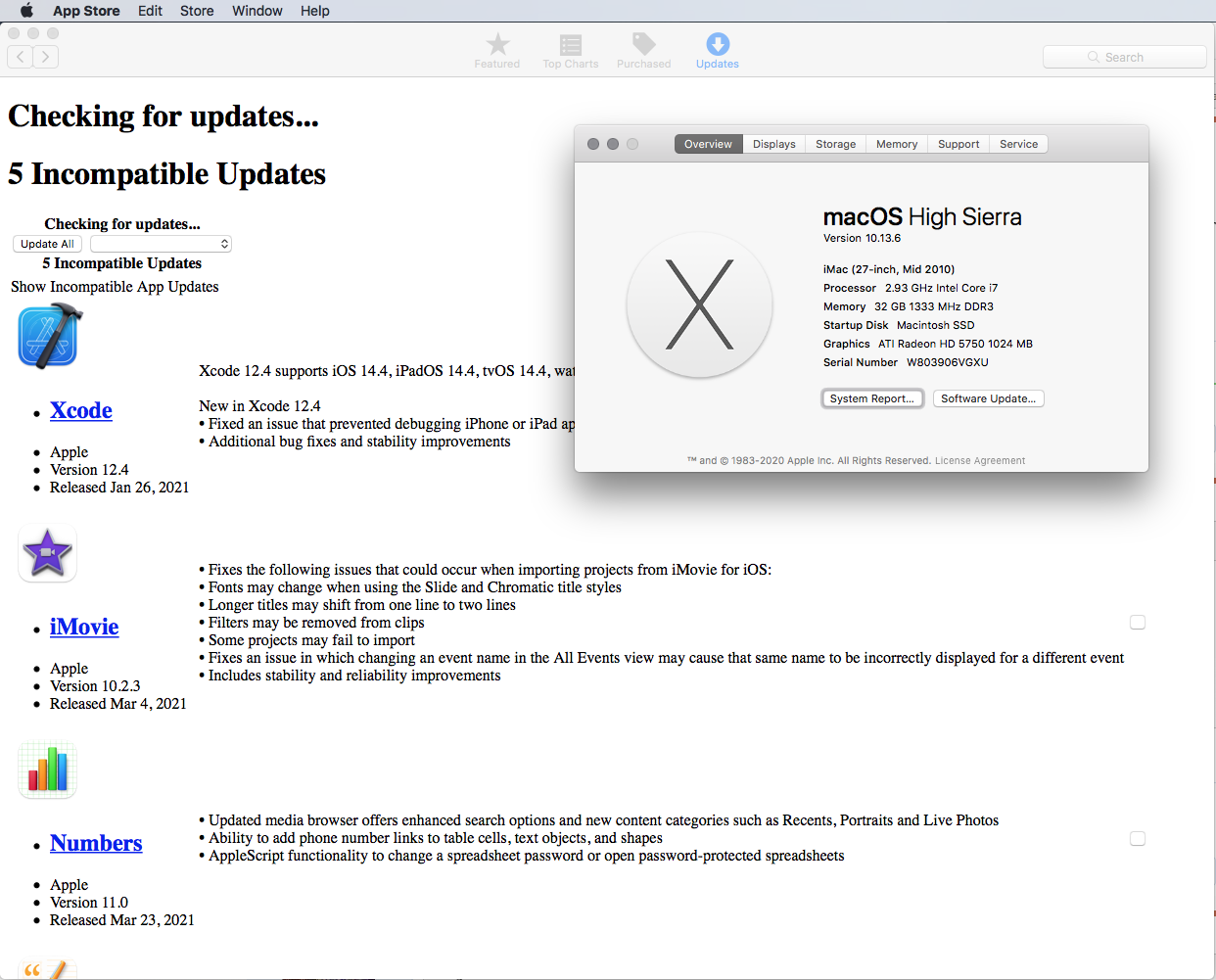
Task: Click the Xcode app icon
Action: (x=49, y=336)
